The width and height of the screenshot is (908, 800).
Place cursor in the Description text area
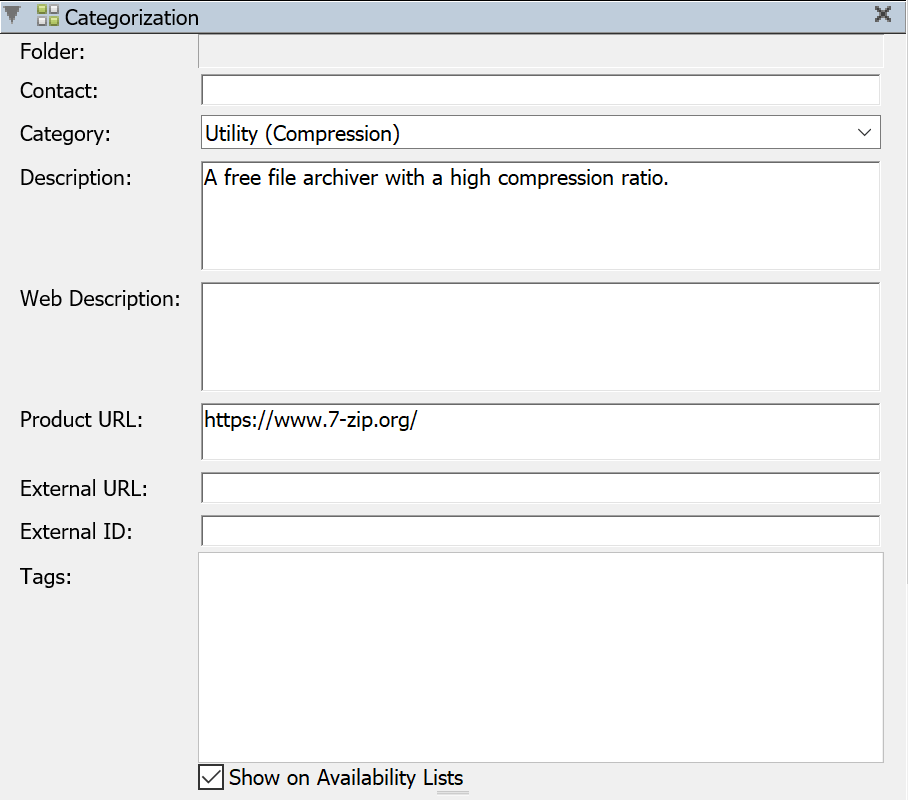540,215
